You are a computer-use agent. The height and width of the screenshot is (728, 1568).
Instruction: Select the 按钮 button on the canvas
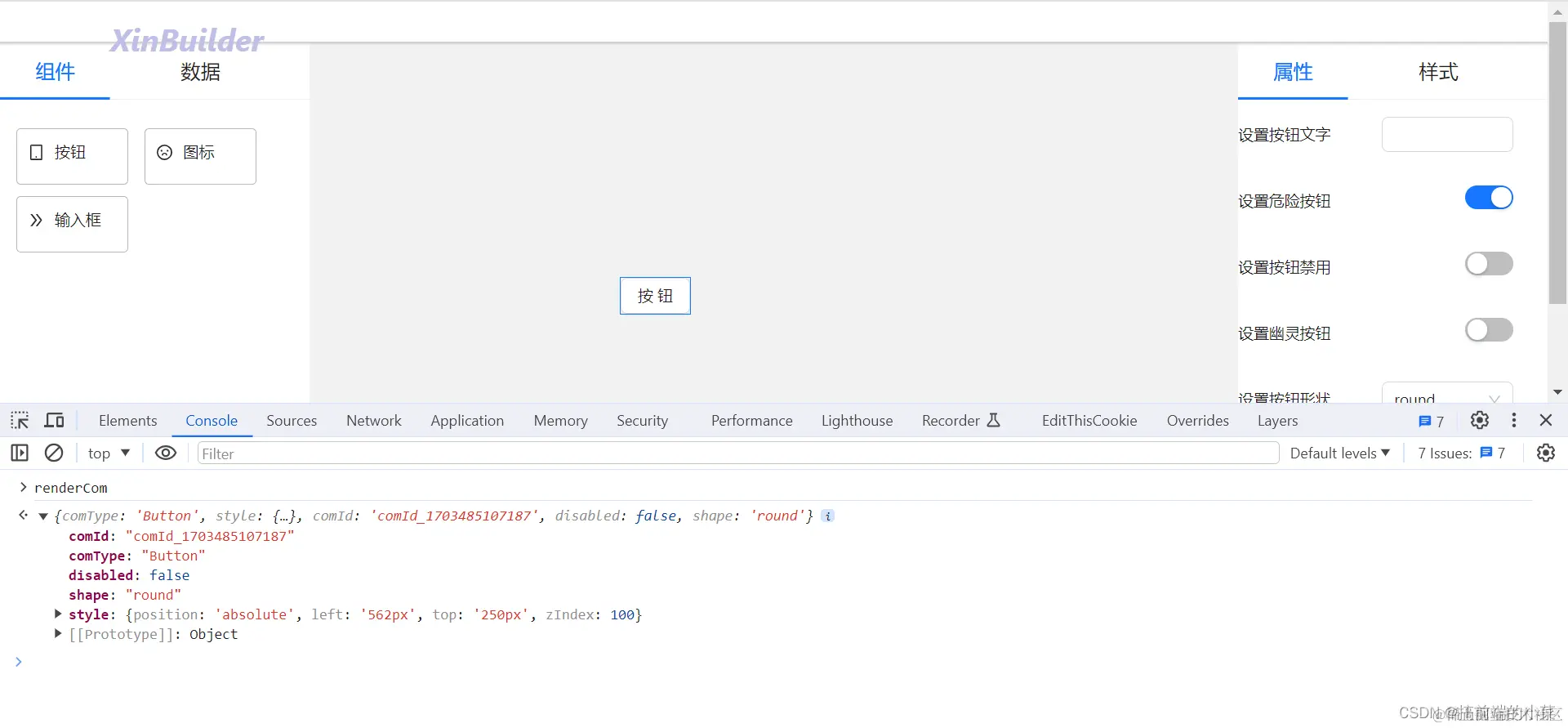655,296
